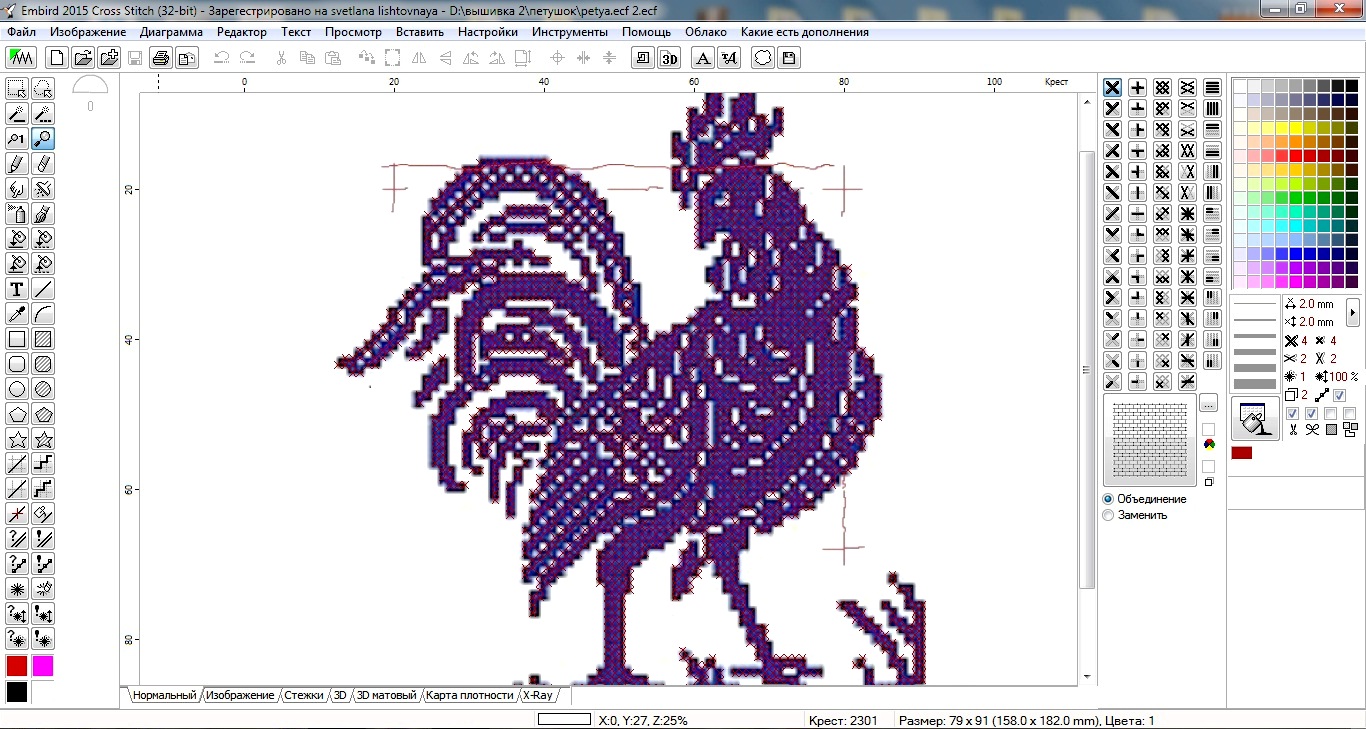Click the 3D view toolbar button
1366x729 pixels.
pyautogui.click(x=669, y=58)
